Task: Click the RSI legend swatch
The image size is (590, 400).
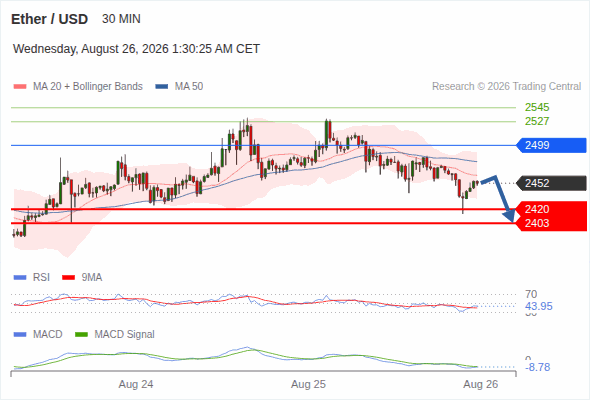Action: 20,278
